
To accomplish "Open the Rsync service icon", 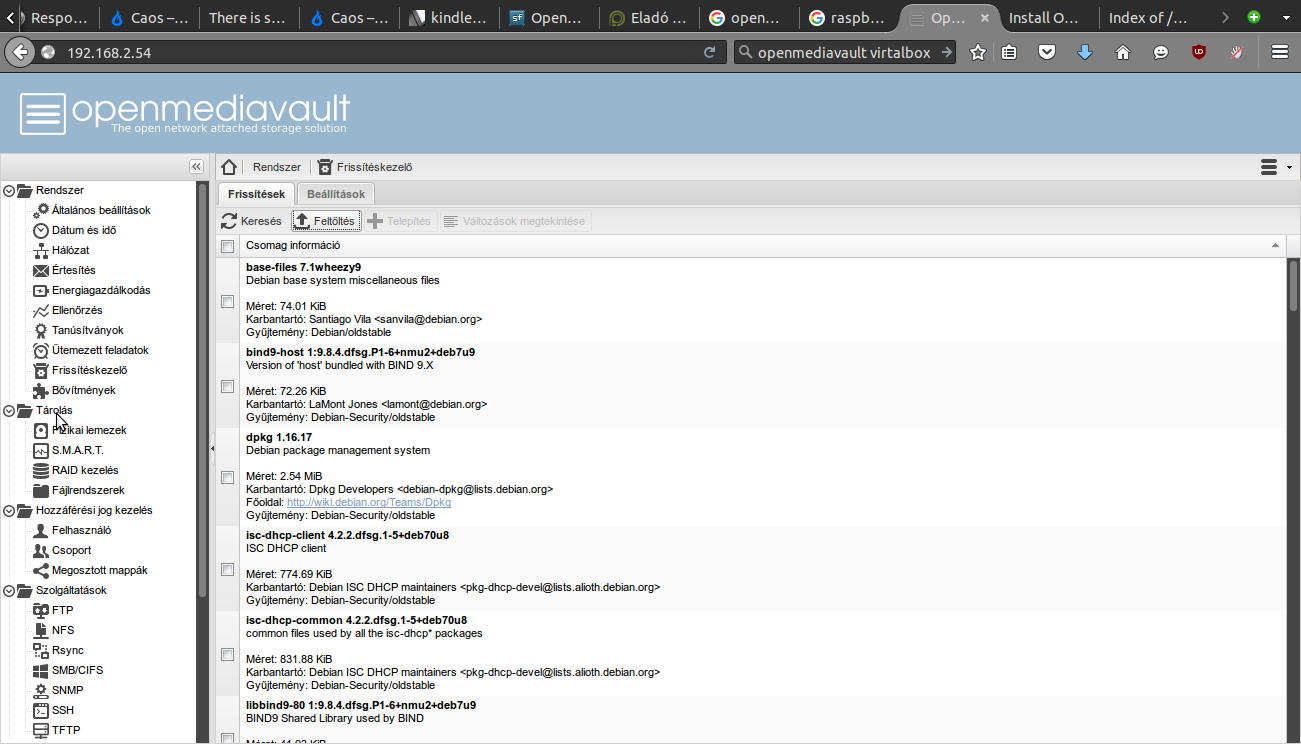I will click(41, 650).
